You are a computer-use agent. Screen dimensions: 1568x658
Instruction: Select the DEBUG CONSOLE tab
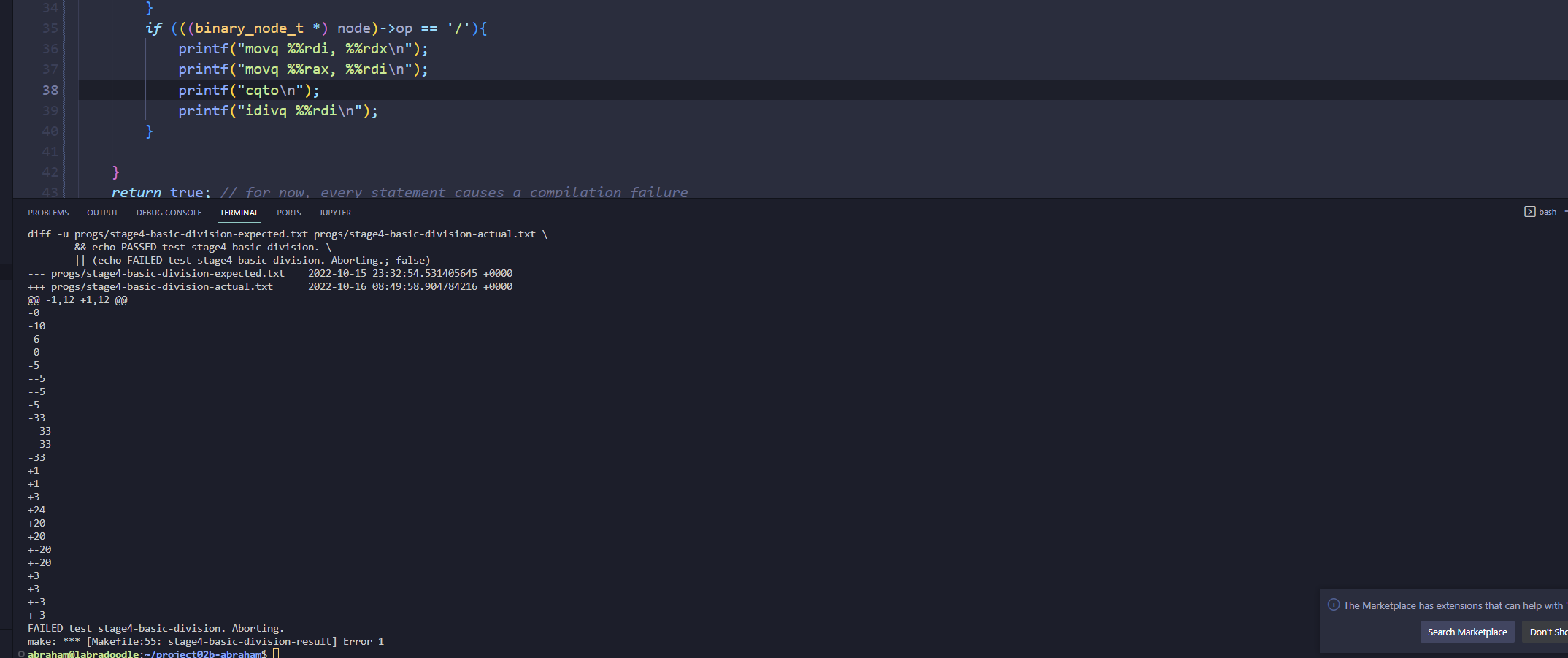click(169, 213)
